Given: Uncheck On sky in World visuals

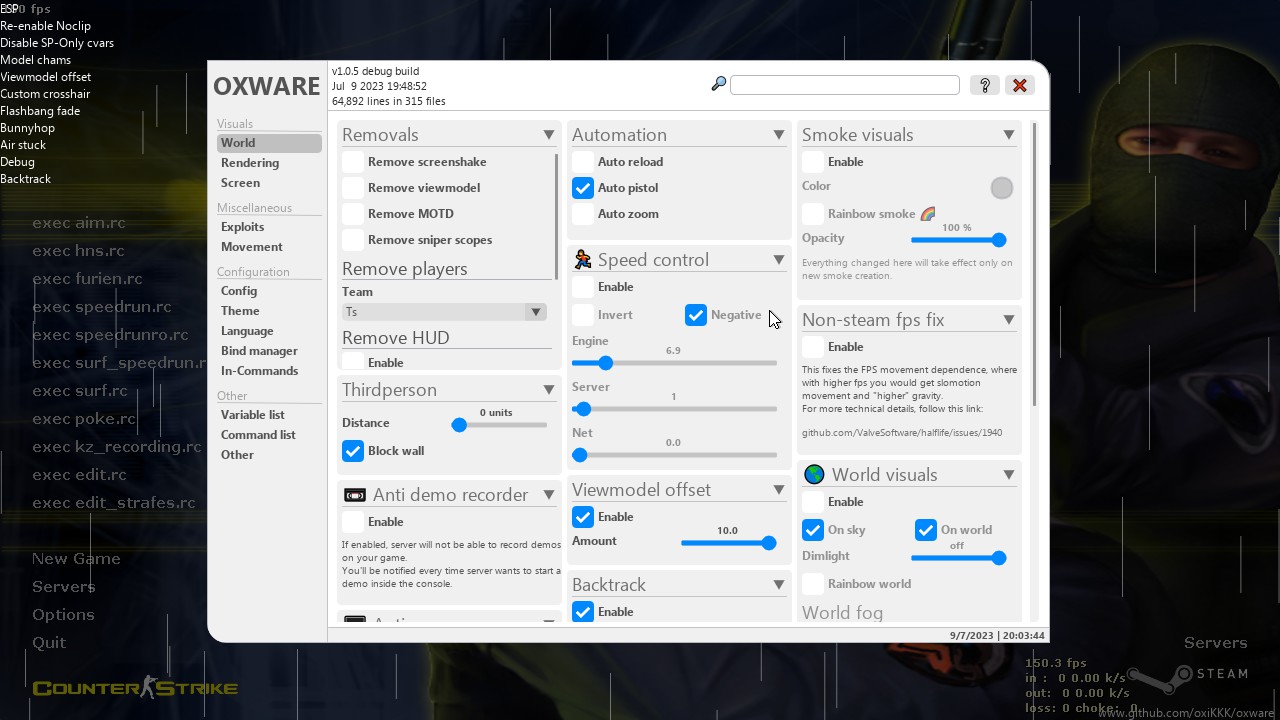Looking at the screenshot, I should click(813, 530).
